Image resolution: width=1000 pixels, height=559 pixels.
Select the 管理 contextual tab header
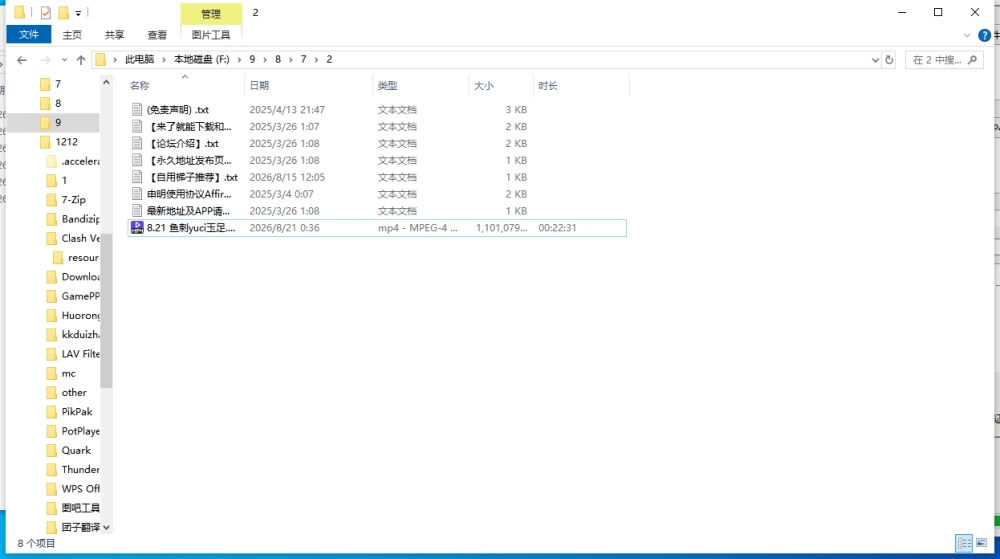(211, 13)
